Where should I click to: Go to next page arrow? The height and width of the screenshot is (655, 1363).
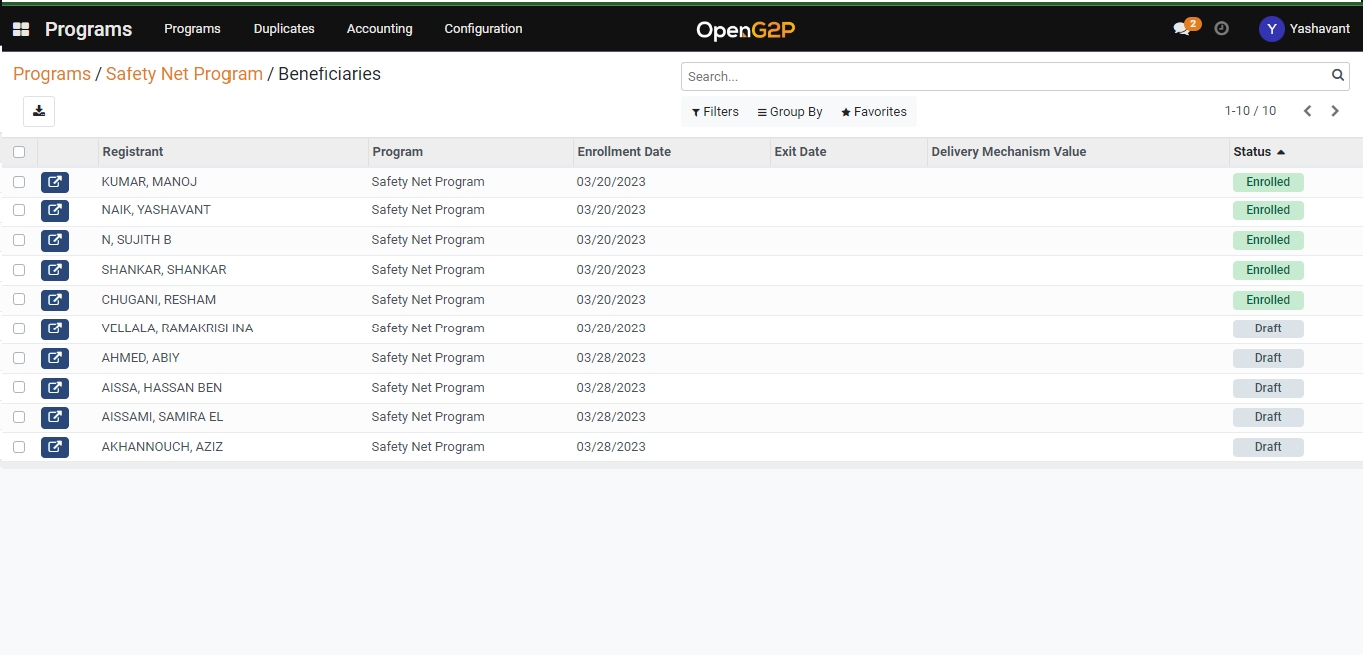tap(1335, 111)
